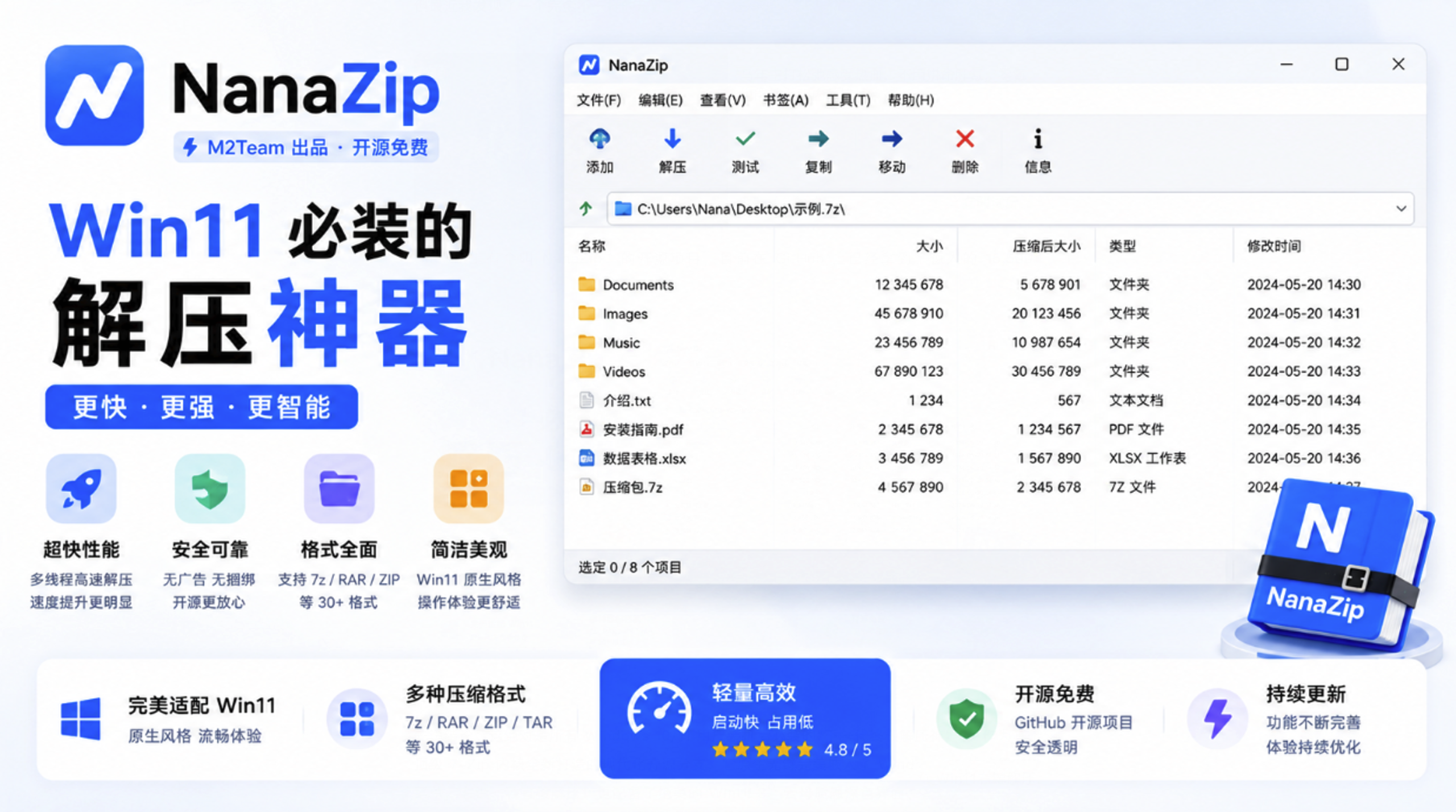Screen dimensions: 1456x812
Task: Select the 介绍.txt file name
Action: pyautogui.click(x=627, y=400)
